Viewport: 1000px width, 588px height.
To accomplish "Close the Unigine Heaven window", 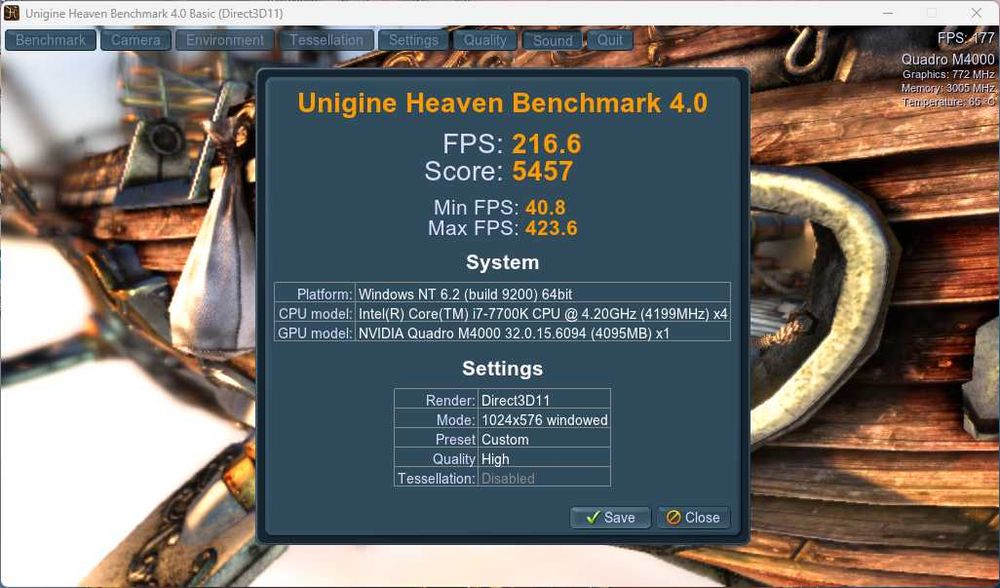I will click(x=976, y=13).
